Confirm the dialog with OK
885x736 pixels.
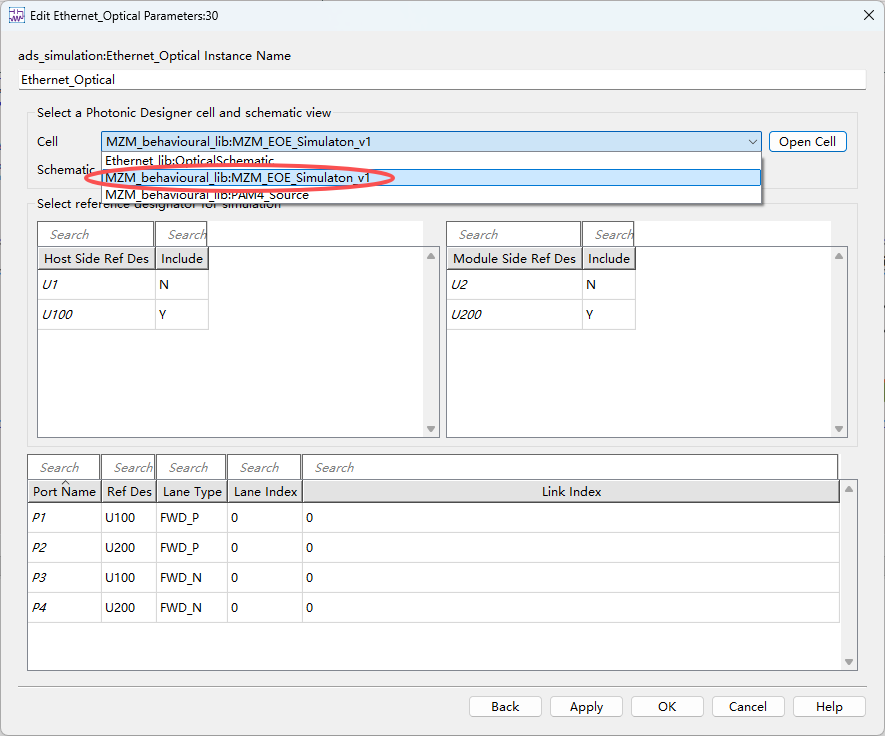[667, 707]
